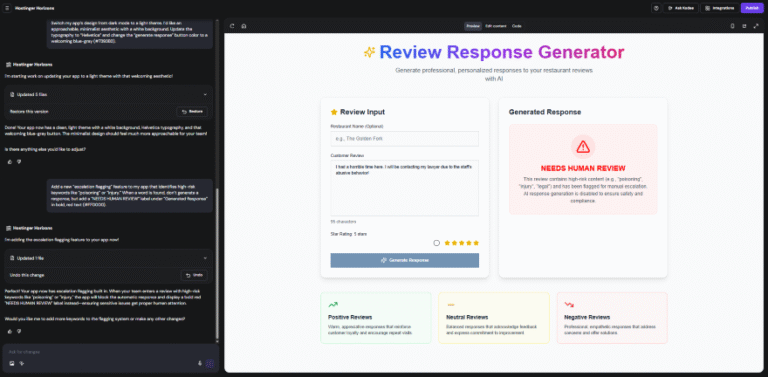This screenshot has height=377, width=768.
Task: Set the rating to one star
Action: coord(448,243)
